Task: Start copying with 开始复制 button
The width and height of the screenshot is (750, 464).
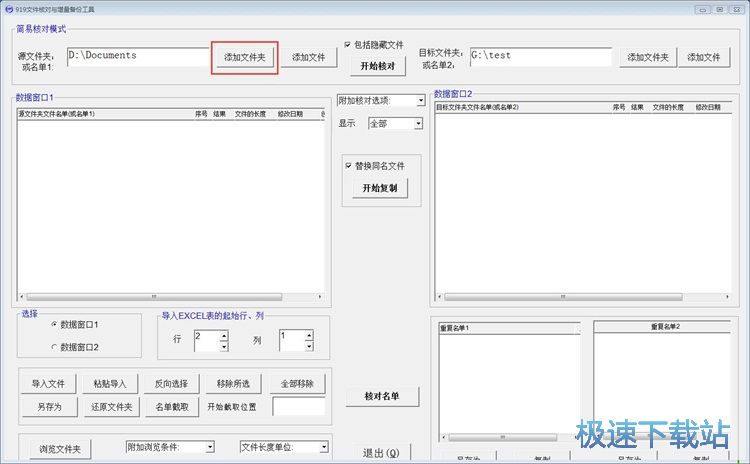Action: coord(380,188)
